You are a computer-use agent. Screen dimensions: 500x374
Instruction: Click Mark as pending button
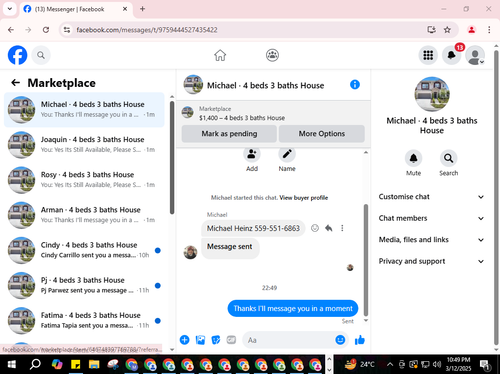point(229,134)
